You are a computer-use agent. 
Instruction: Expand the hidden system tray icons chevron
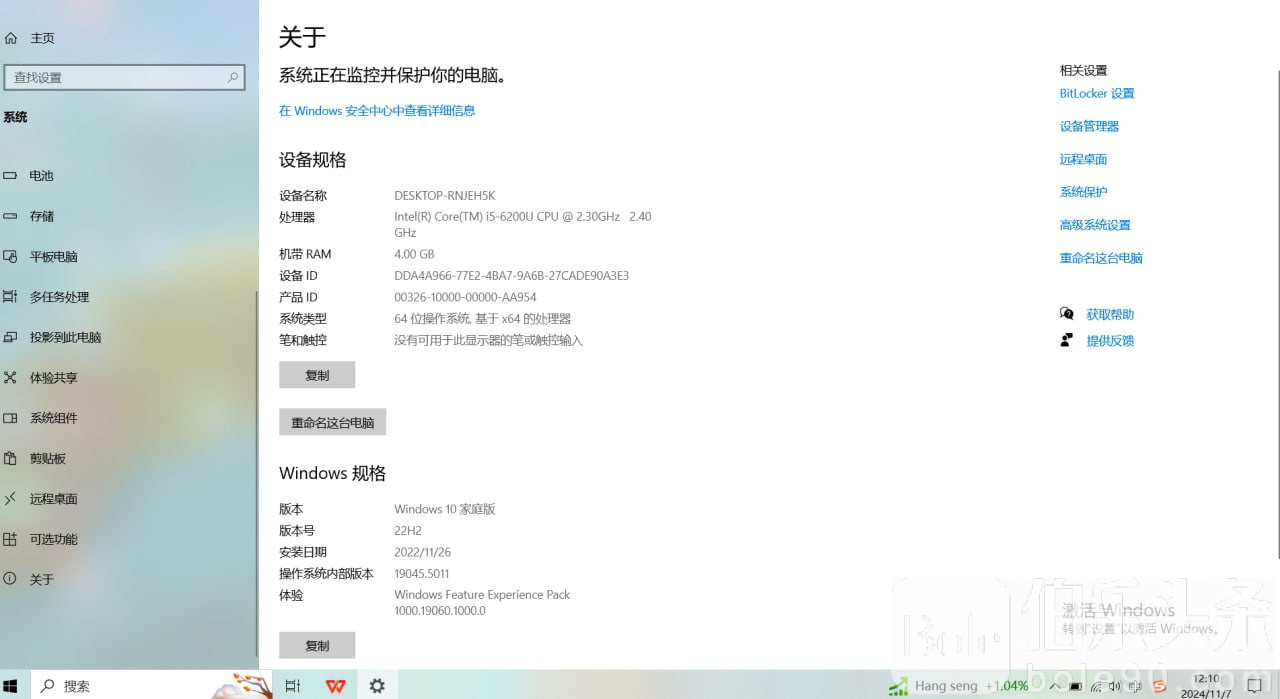[x=1054, y=686]
